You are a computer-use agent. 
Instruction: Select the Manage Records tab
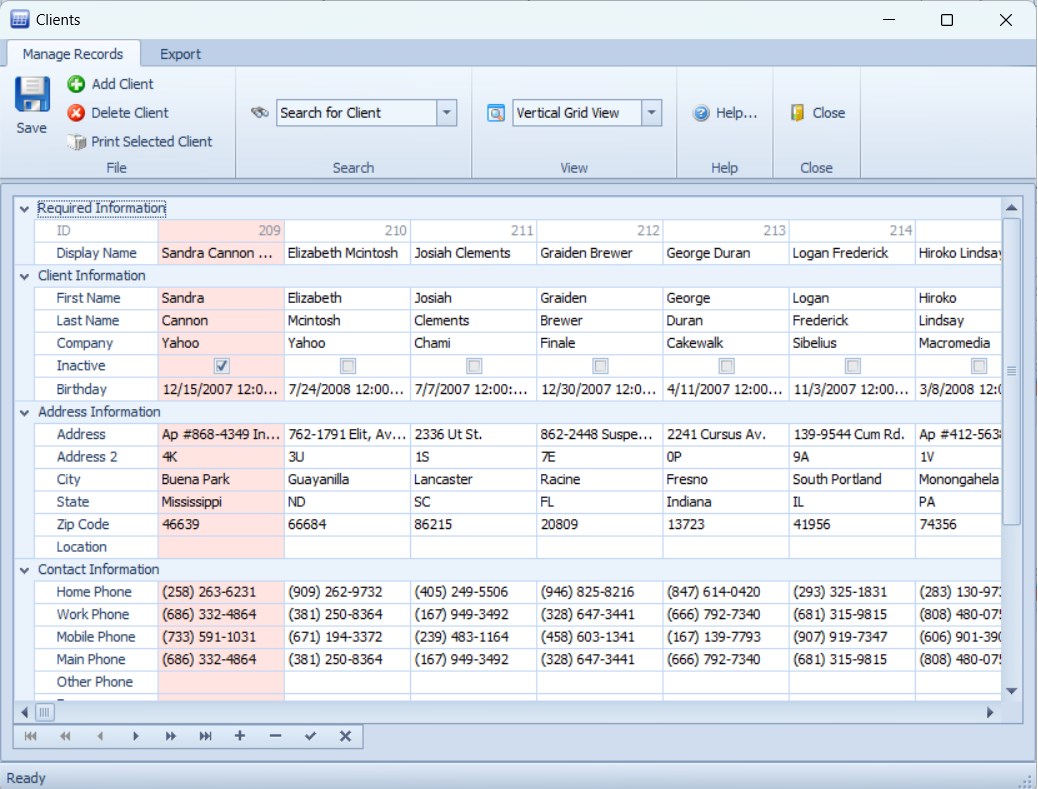point(73,54)
